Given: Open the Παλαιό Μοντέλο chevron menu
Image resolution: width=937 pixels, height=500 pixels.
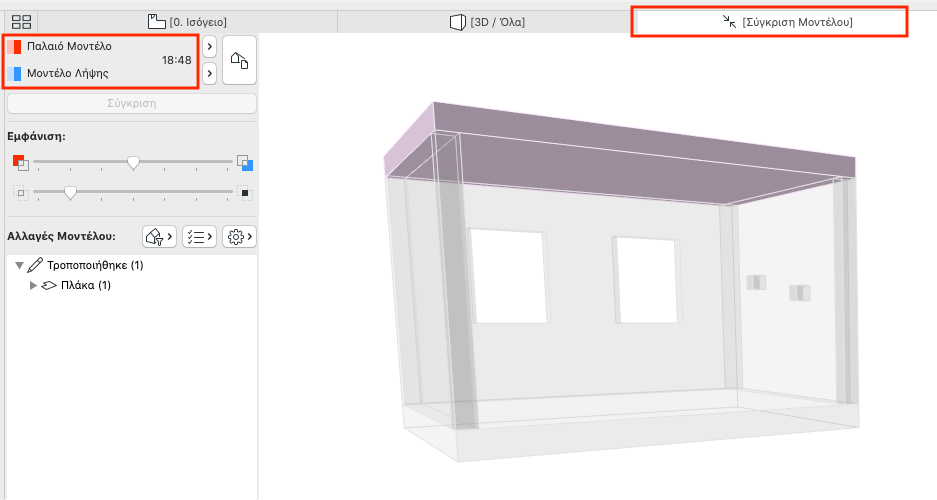Looking at the screenshot, I should 209,47.
